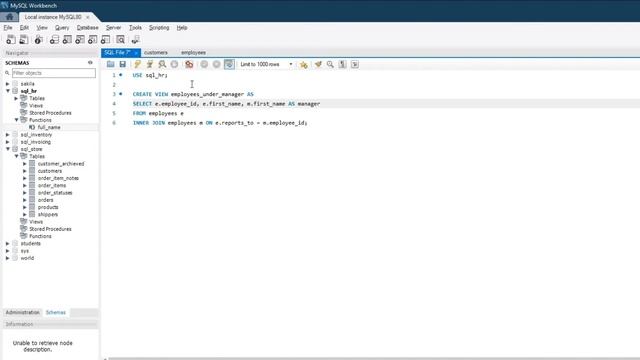The width and height of the screenshot is (640, 360).
Task: Click the Filter objects search field
Action: click(53, 73)
